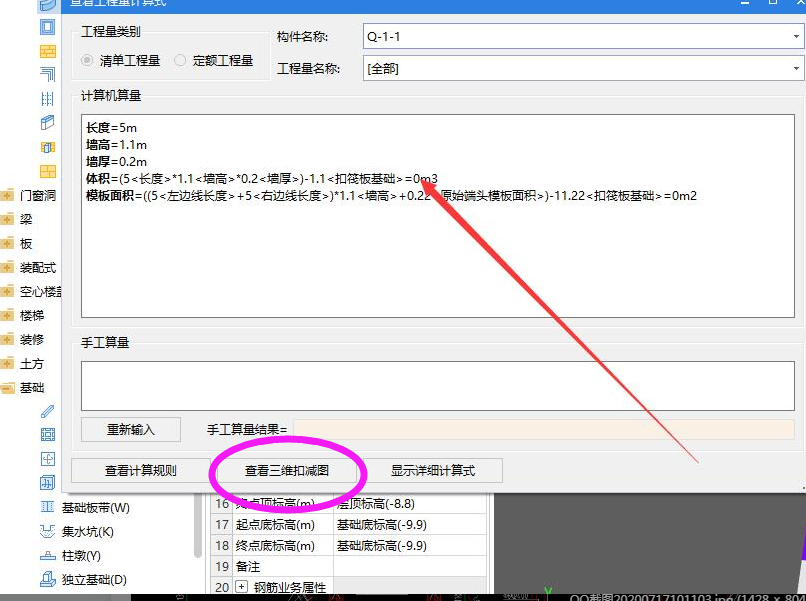
Task: Select 独立基础(D) in component list
Action: [x=94, y=579]
